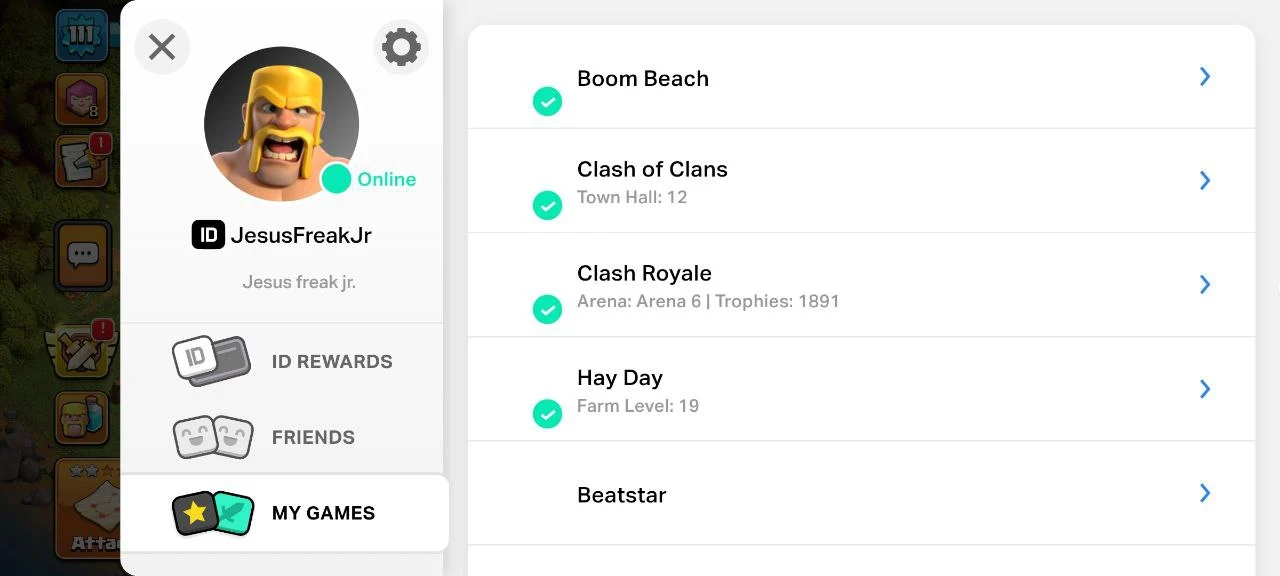Expand the Boom Beach entry chevron
Screen dimensions: 1280x576
[1205, 77]
